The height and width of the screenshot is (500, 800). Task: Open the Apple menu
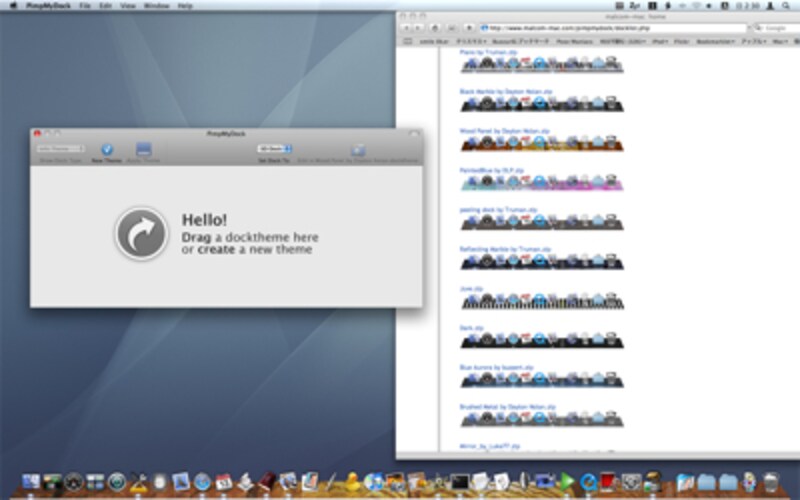tap(13, 6)
